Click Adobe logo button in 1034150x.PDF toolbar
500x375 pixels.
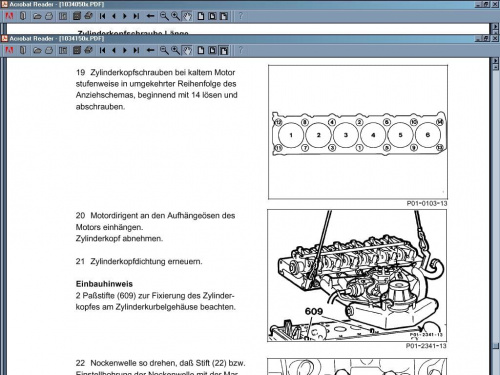pyautogui.click(x=9, y=50)
